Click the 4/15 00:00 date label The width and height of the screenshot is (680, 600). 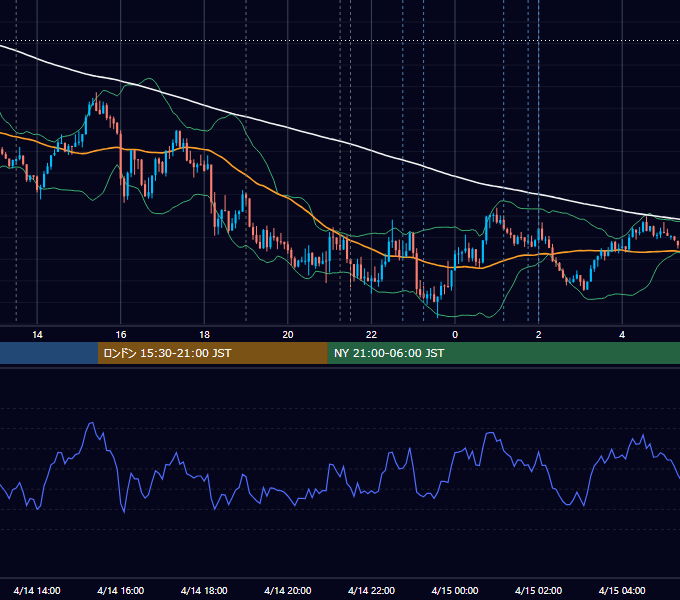(455, 590)
